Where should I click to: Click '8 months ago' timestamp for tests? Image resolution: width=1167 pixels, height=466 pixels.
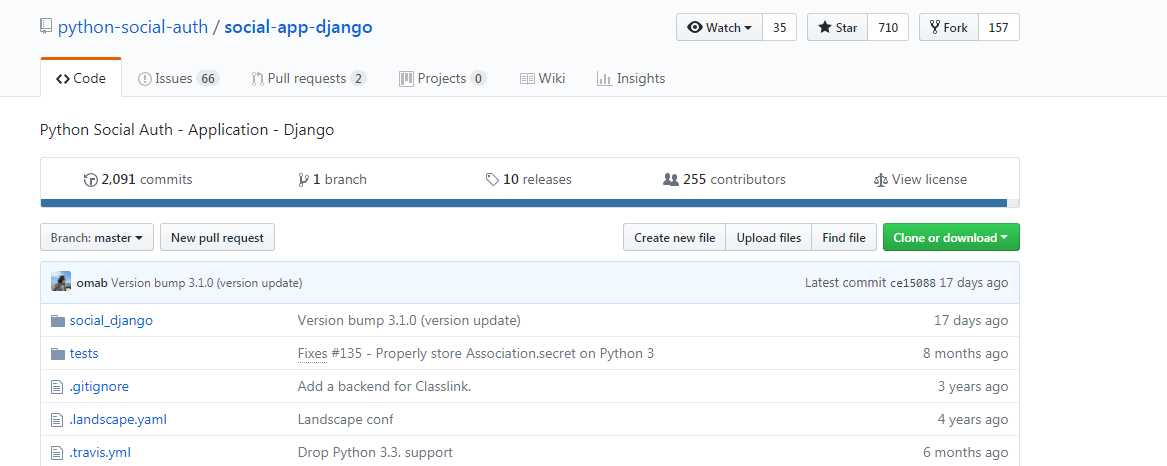click(x=965, y=354)
